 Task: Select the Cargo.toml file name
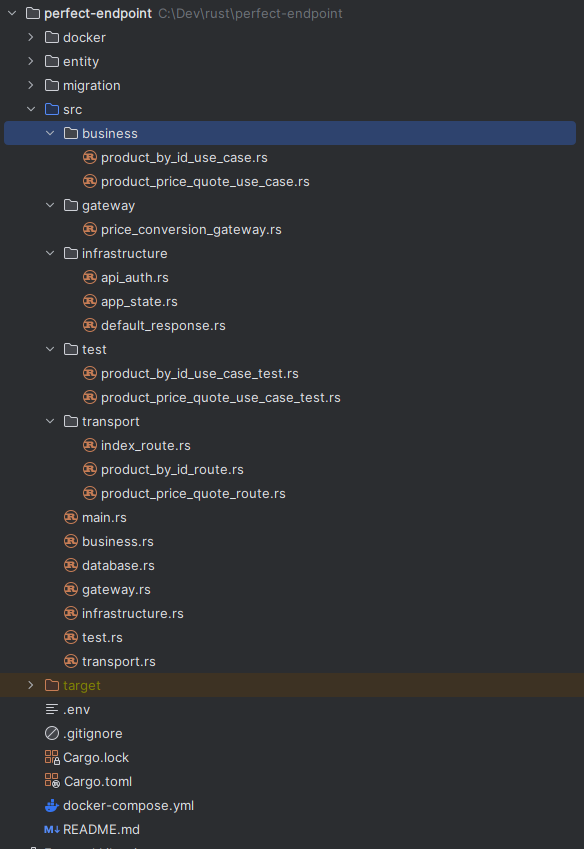pos(98,781)
